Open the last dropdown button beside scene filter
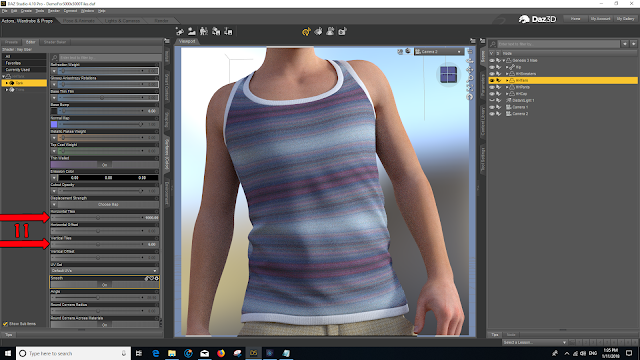640x360 pixels. (x=633, y=44)
